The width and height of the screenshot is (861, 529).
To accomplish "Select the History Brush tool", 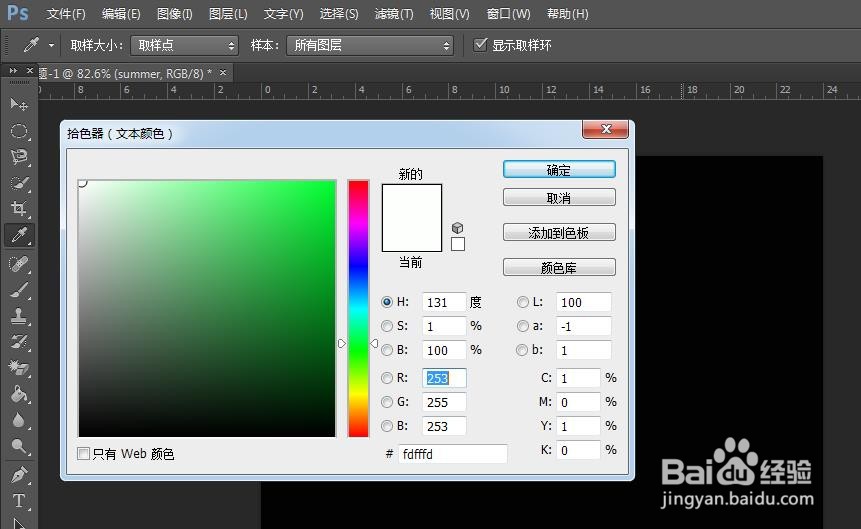I will pos(19,342).
